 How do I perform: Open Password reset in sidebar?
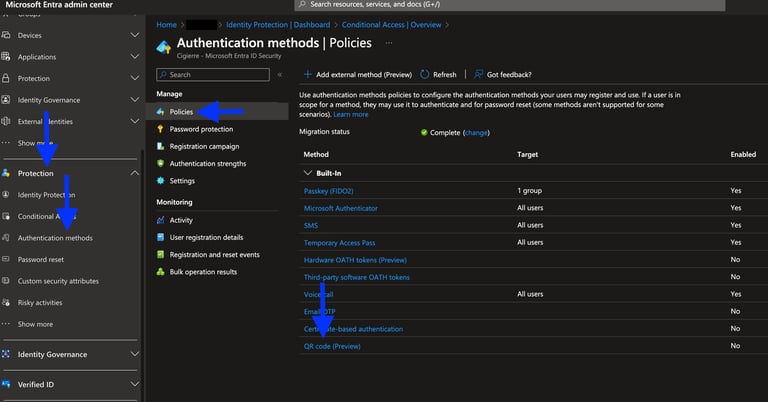click(41, 260)
